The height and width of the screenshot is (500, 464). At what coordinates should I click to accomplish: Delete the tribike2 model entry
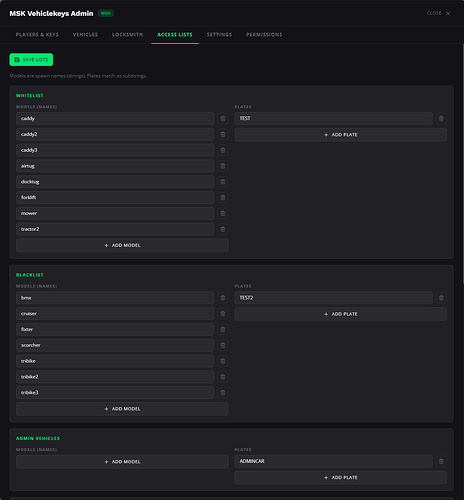point(223,377)
